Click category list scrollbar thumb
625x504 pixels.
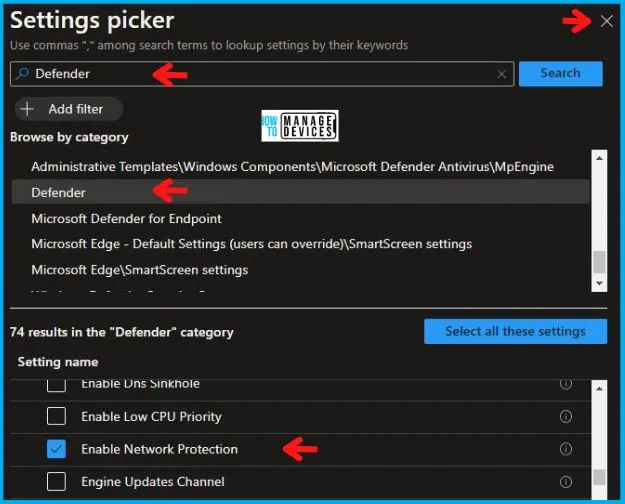coord(599,262)
